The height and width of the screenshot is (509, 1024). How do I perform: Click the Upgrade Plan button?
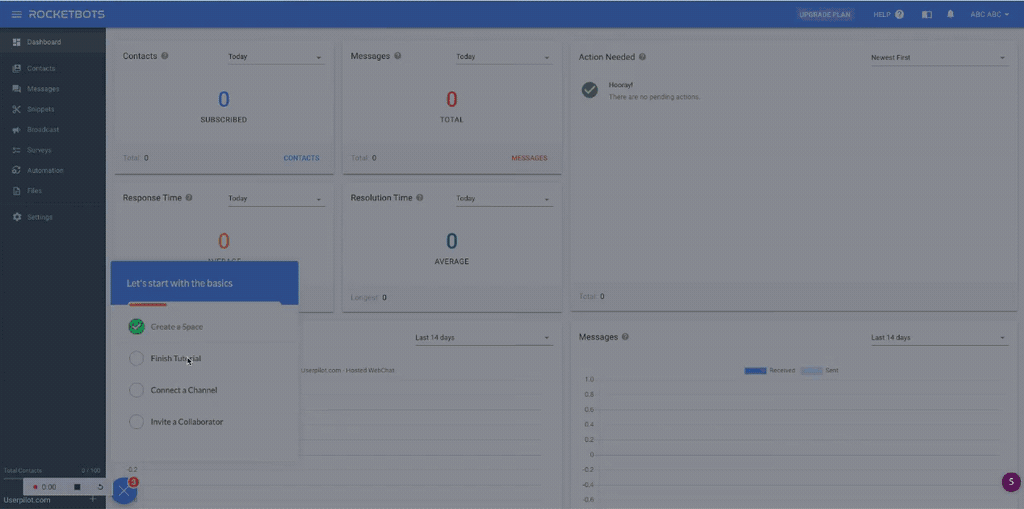pos(825,14)
